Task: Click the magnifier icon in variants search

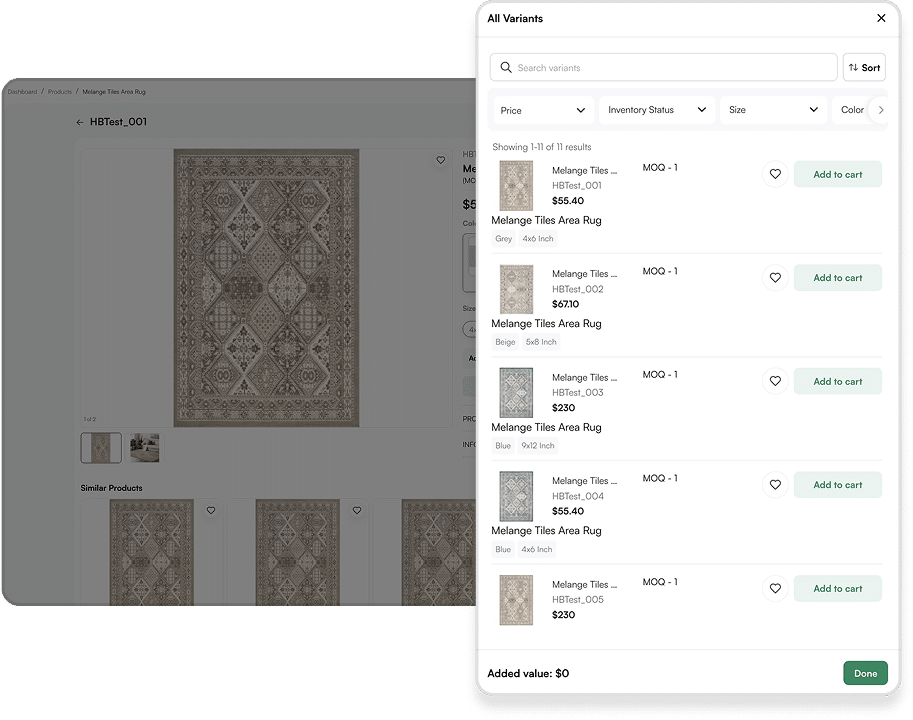Action: (x=506, y=68)
